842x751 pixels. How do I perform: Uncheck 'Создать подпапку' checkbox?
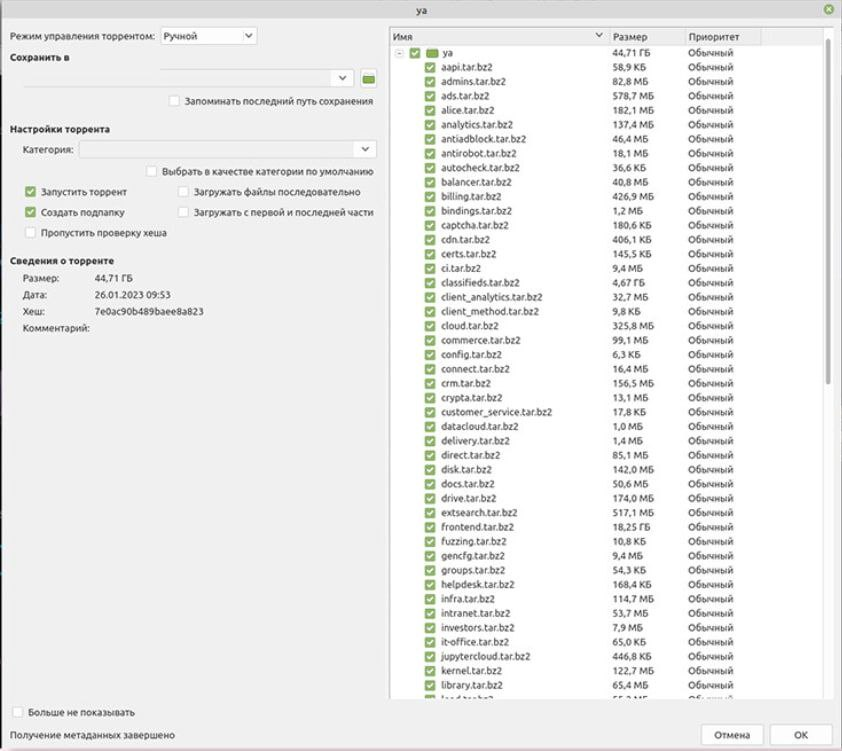[x=31, y=212]
